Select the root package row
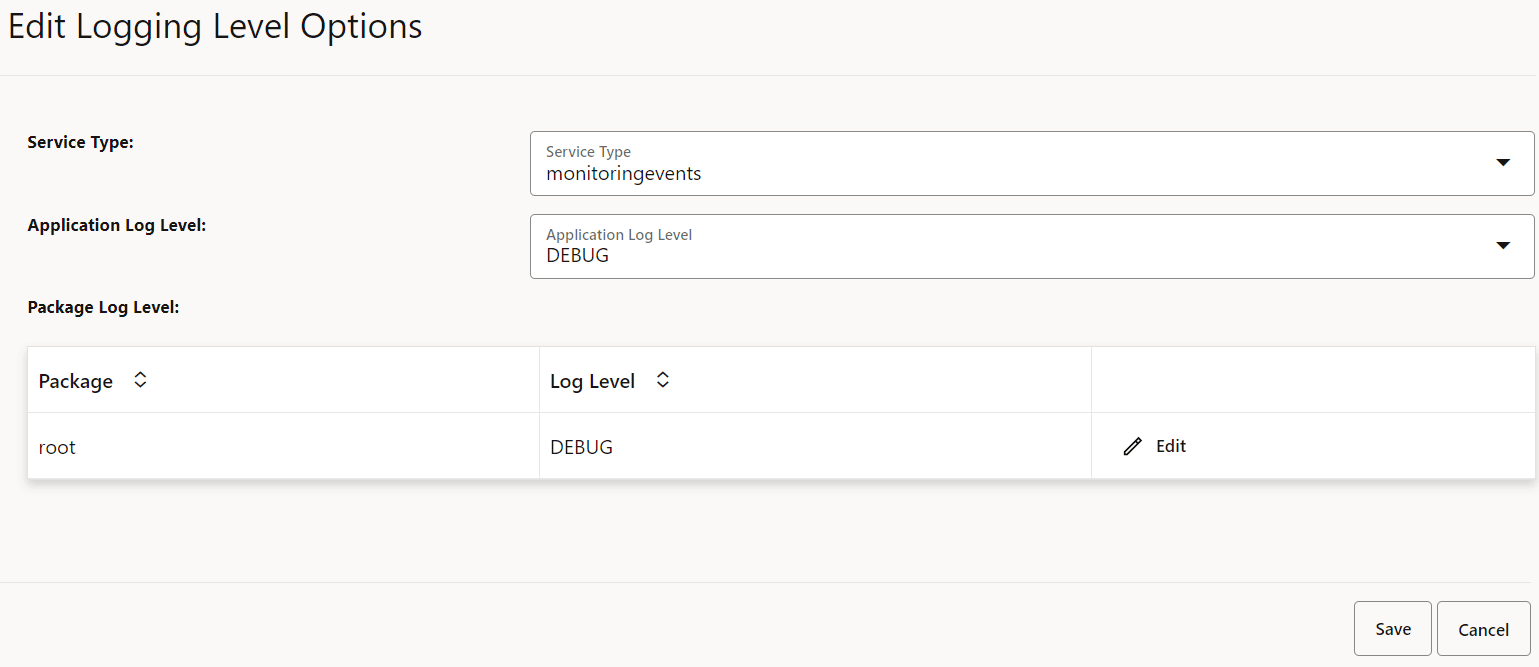This screenshot has width=1539, height=667. [56, 447]
